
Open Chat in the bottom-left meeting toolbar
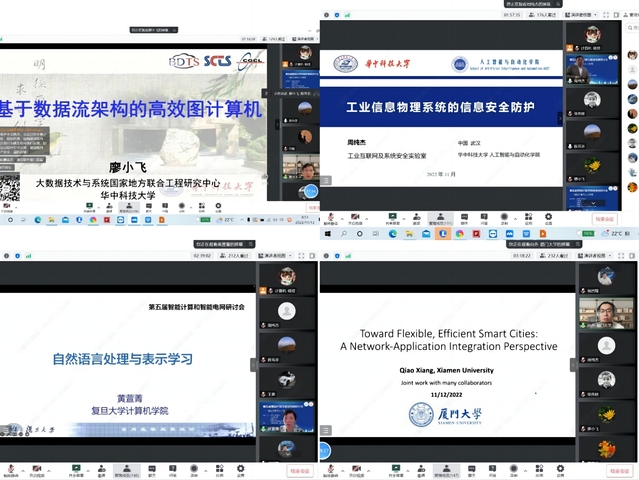[x=152, y=468]
